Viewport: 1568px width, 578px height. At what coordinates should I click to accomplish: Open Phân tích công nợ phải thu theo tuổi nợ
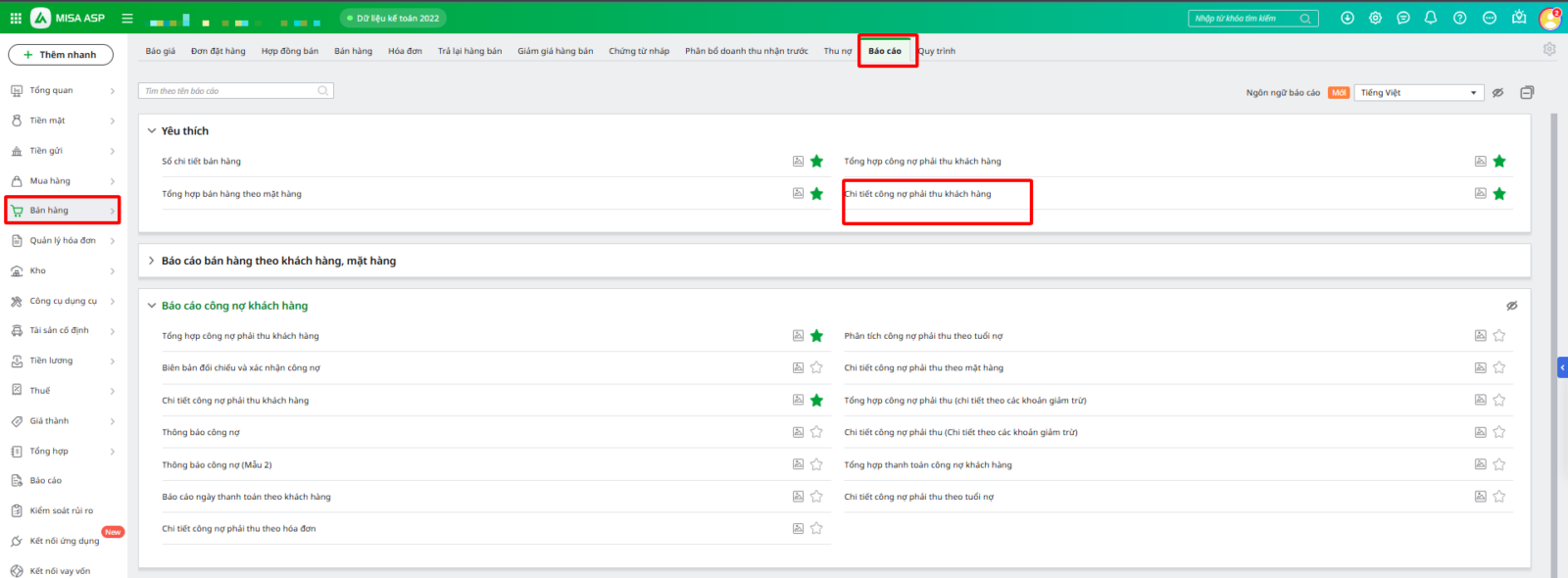(923, 336)
